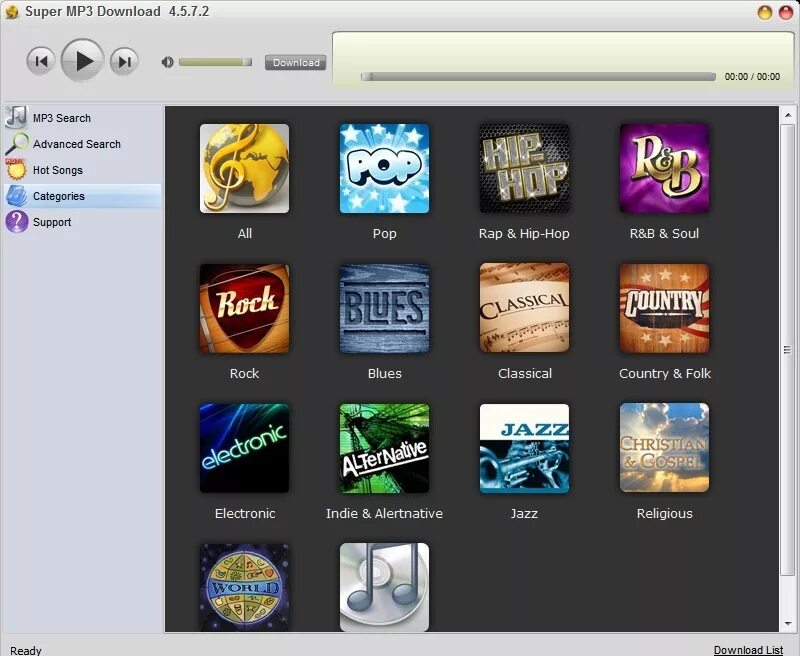Click the 00:00 / 00:00 time display
The height and width of the screenshot is (656, 800).
tap(752, 77)
